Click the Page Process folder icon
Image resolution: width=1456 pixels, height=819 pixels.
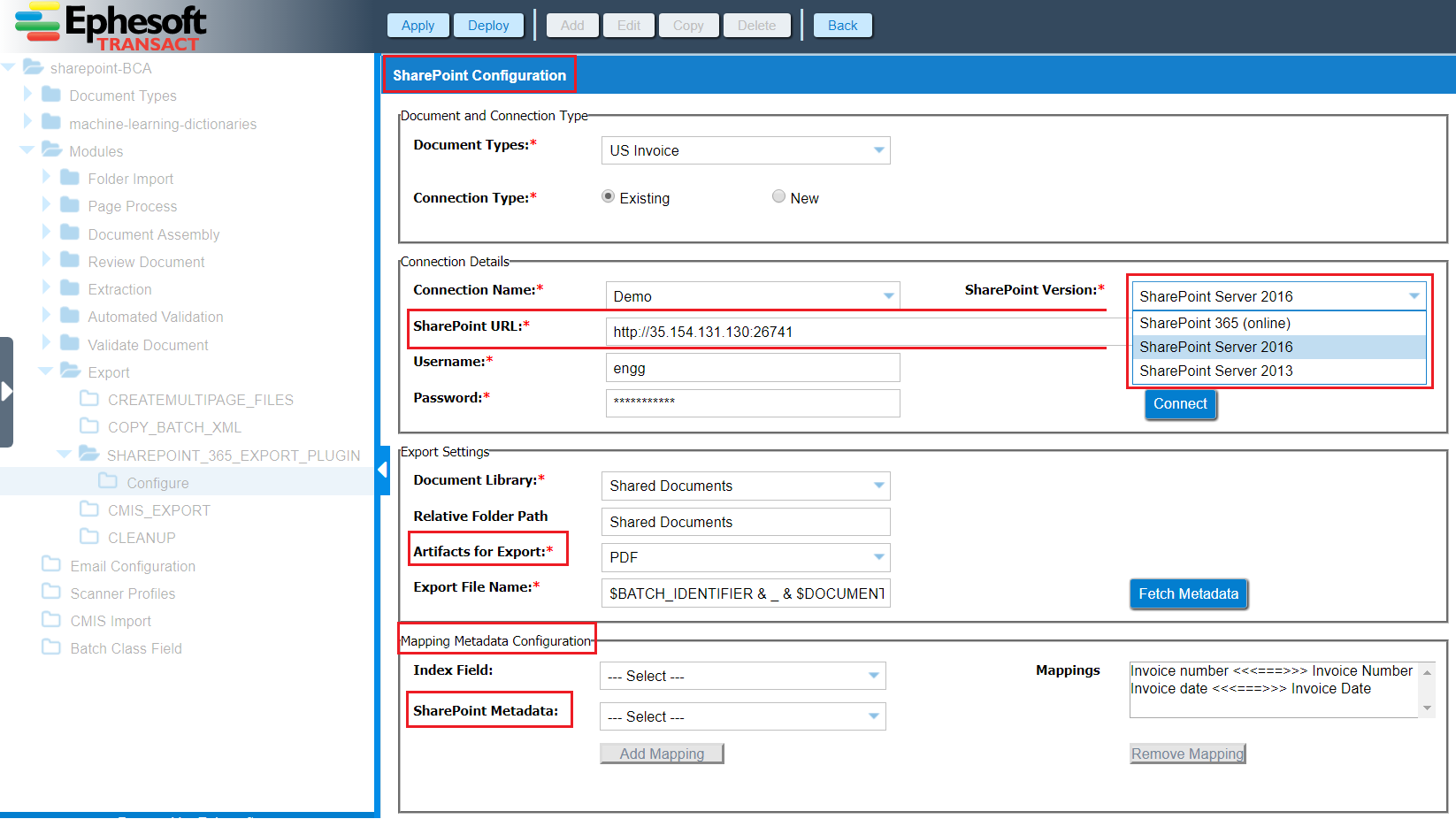pyautogui.click(x=70, y=205)
